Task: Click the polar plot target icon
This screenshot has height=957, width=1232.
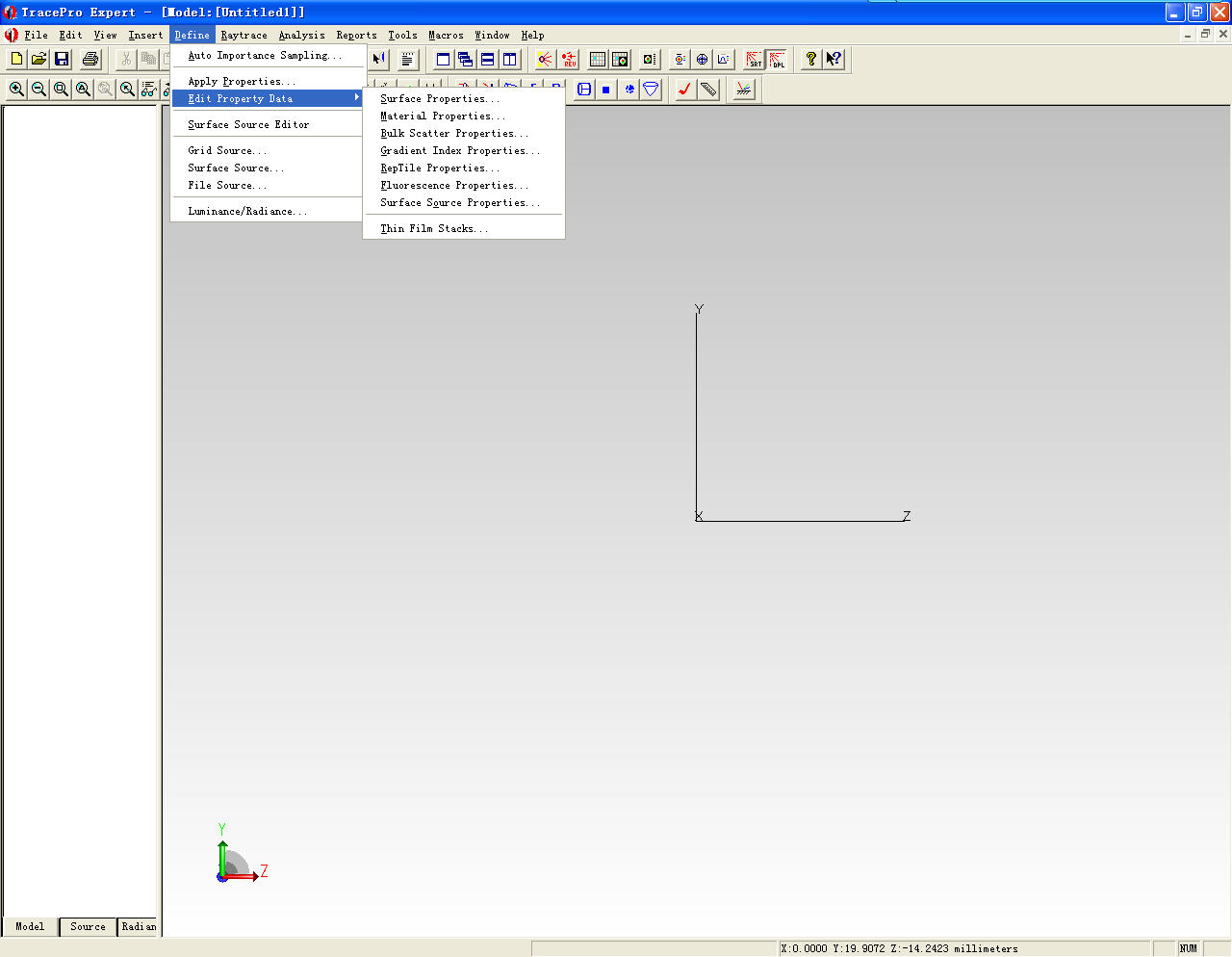Action: (702, 59)
